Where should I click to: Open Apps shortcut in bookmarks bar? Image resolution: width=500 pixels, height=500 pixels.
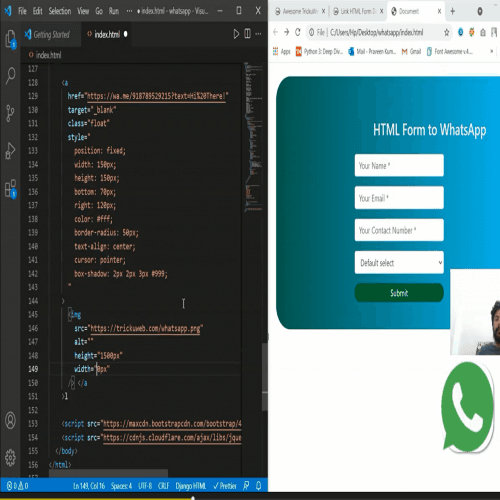[x=282, y=51]
